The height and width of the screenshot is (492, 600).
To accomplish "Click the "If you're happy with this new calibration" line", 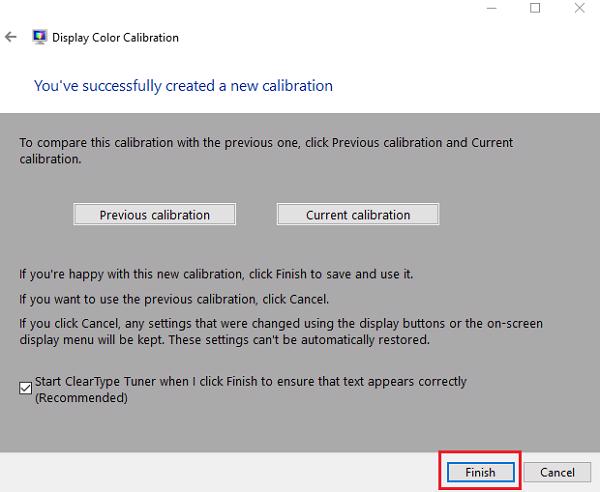I will pyautogui.click(x=214, y=271).
